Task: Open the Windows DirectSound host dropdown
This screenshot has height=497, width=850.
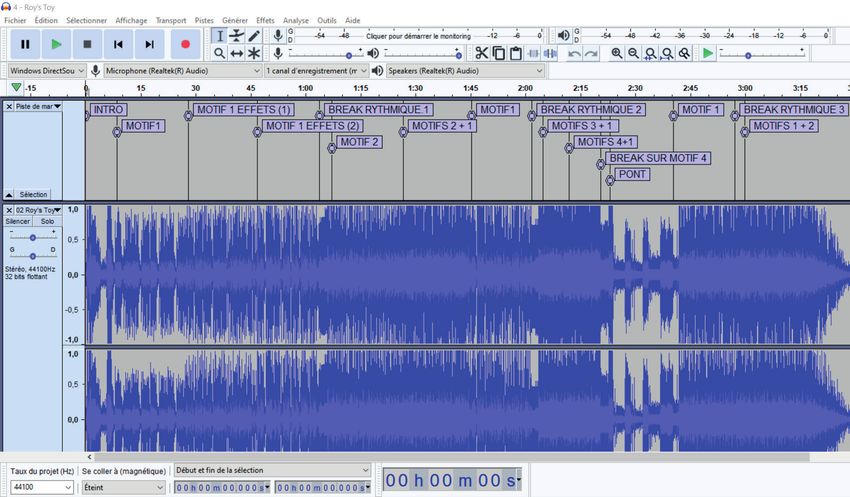Action: coord(46,71)
